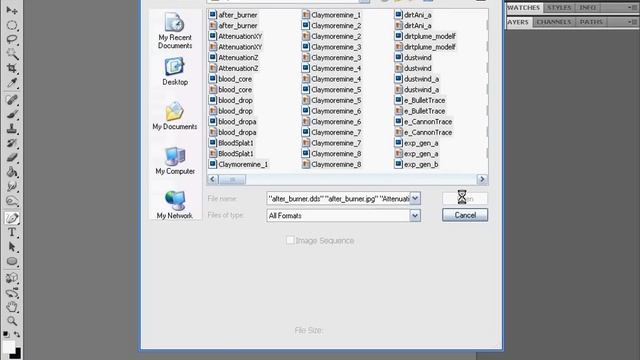Image resolution: width=640 pixels, height=360 pixels.
Task: Select the History Brush tool
Action: click(x=12, y=143)
